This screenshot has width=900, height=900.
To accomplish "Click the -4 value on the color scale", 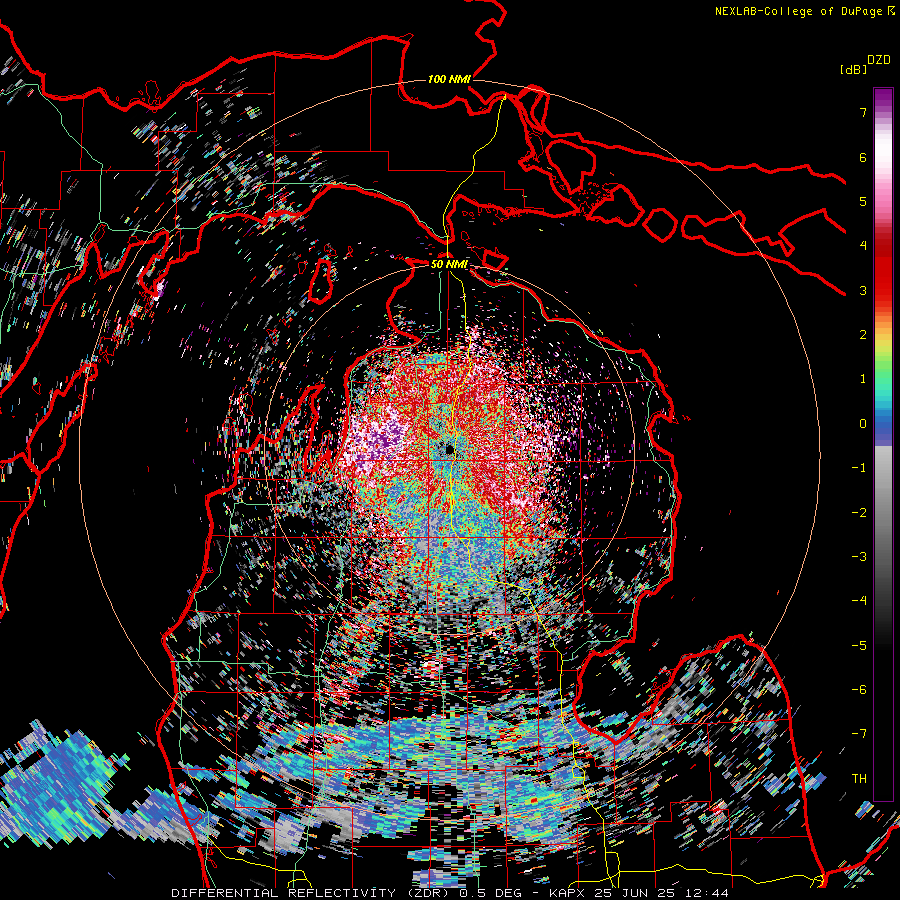I will 859,601.
